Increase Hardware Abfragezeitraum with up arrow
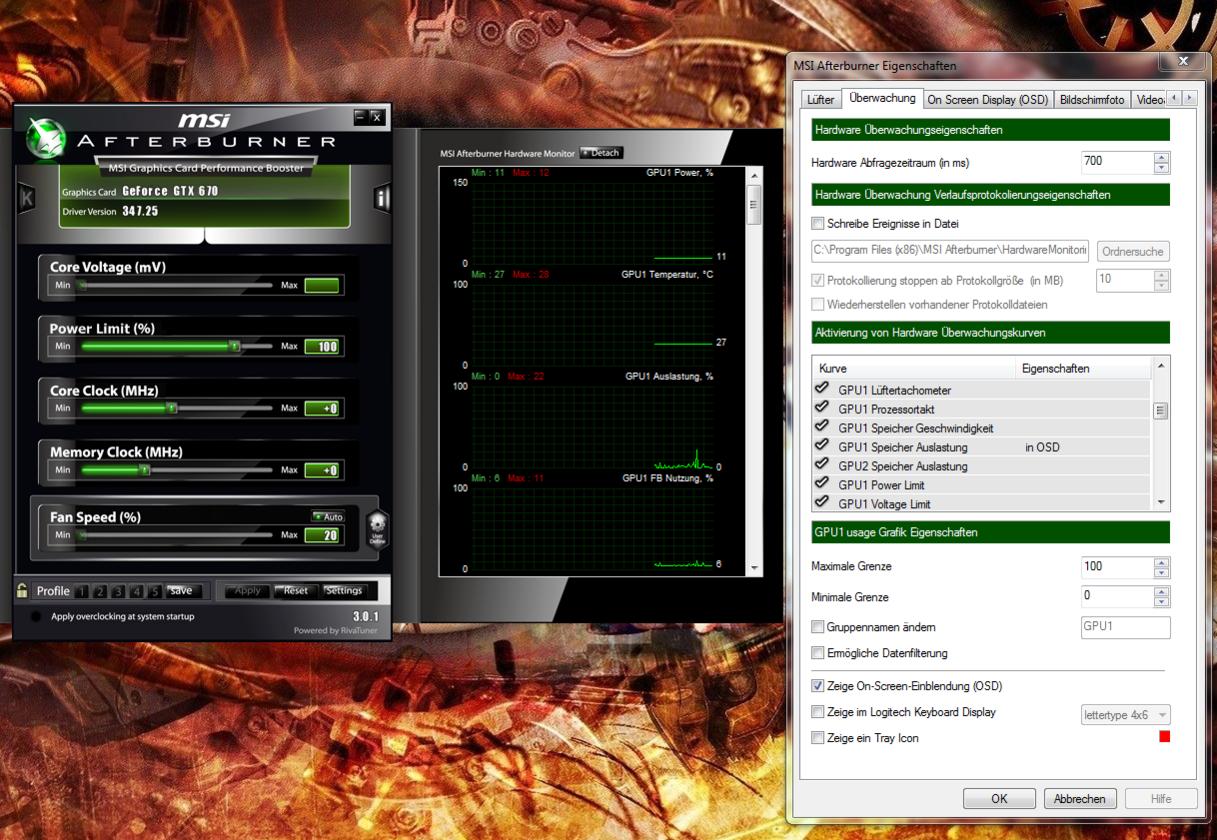 coord(1161,157)
